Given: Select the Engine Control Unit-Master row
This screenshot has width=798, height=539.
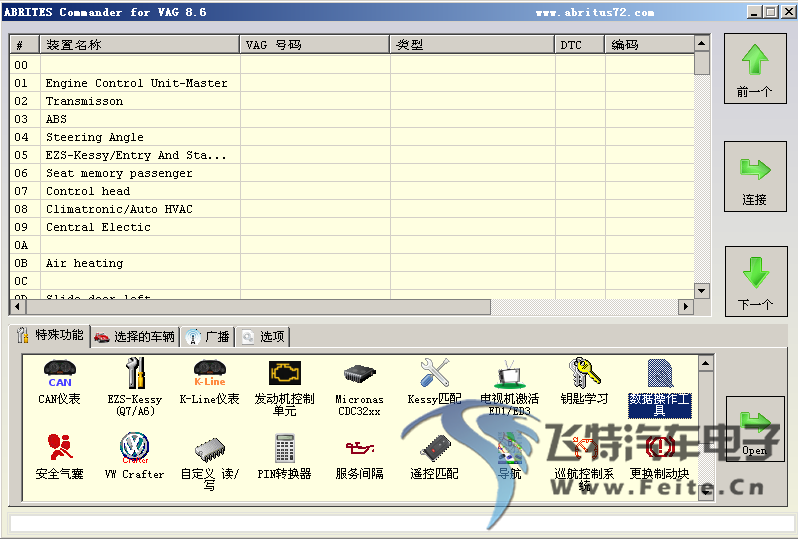Looking at the screenshot, I should click(x=352, y=83).
